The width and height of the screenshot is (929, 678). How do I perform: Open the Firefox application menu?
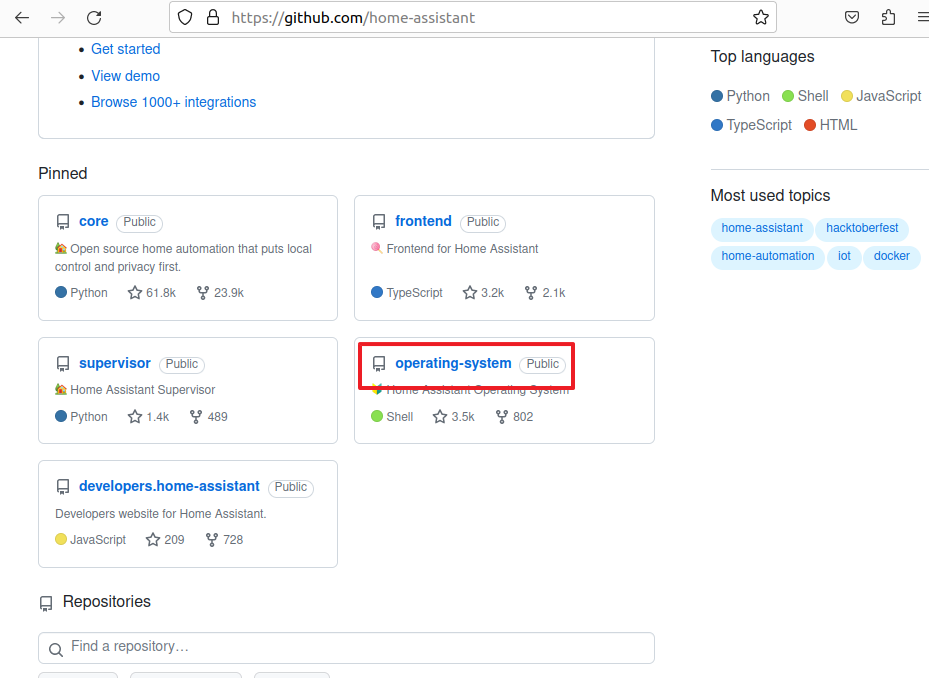(923, 18)
